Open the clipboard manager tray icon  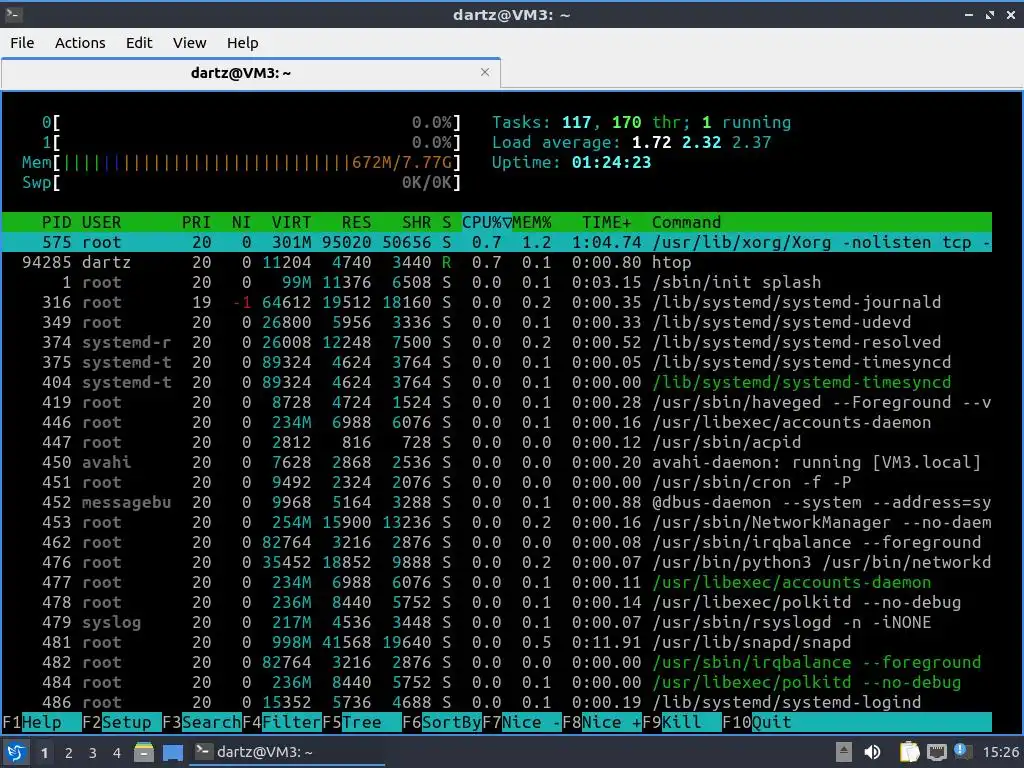click(909, 752)
